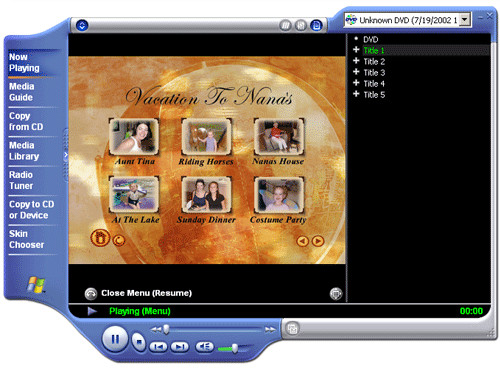Click the rewind arrows icon
The image size is (500, 370).
[156, 330]
